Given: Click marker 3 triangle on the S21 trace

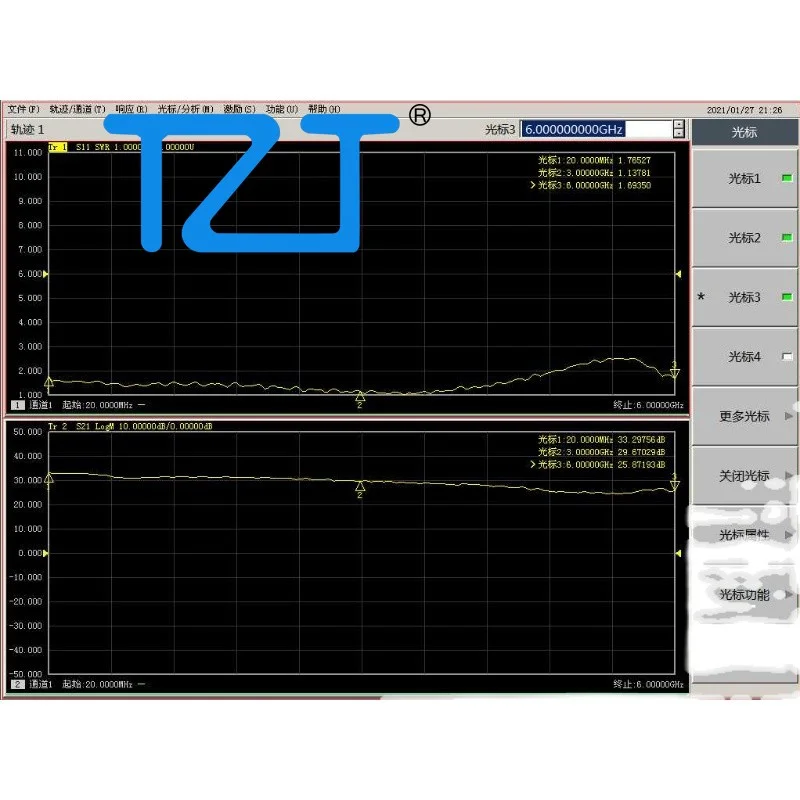Looking at the screenshot, I should (674, 485).
